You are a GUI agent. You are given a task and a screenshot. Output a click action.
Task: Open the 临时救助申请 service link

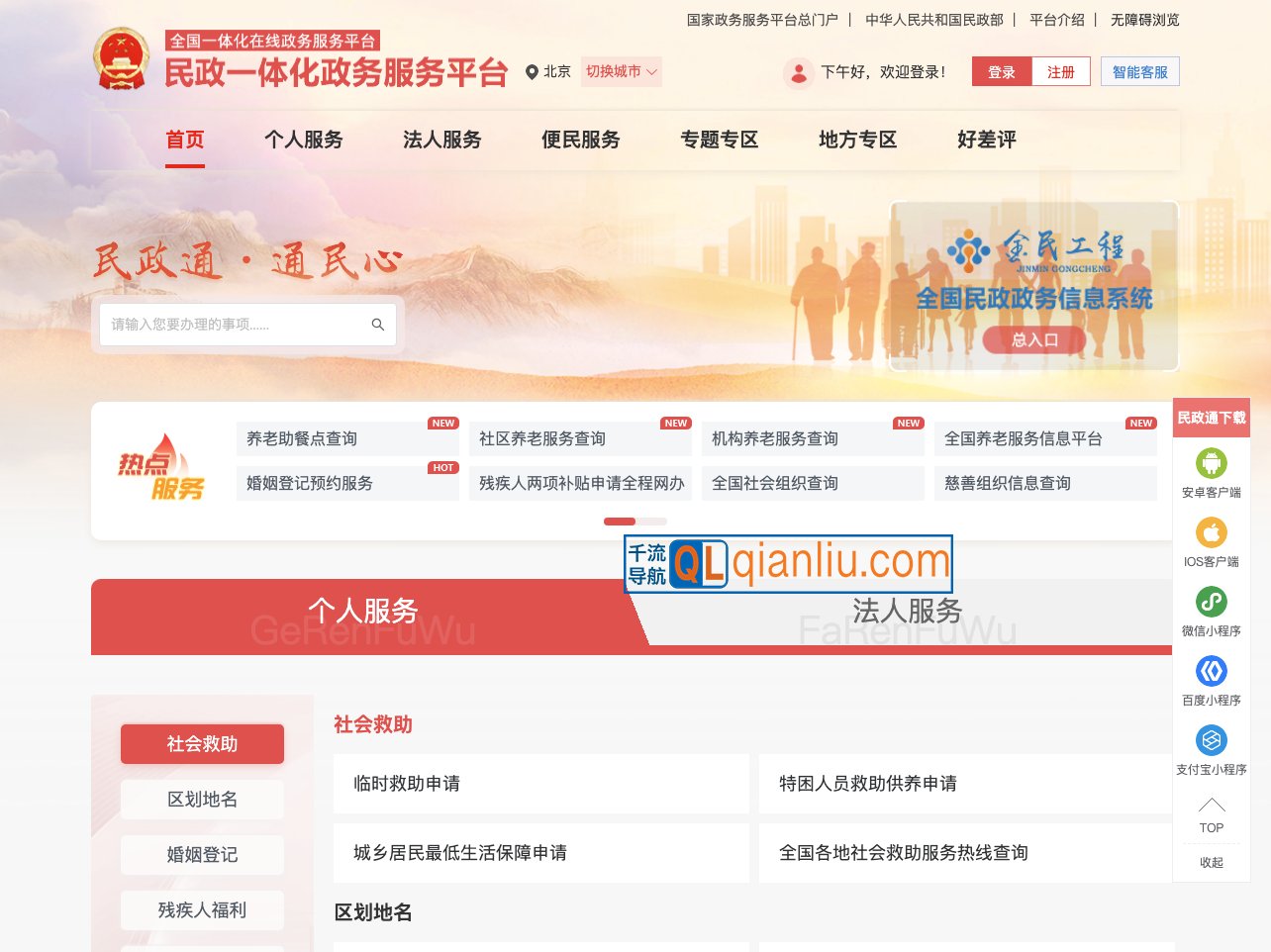click(x=540, y=783)
